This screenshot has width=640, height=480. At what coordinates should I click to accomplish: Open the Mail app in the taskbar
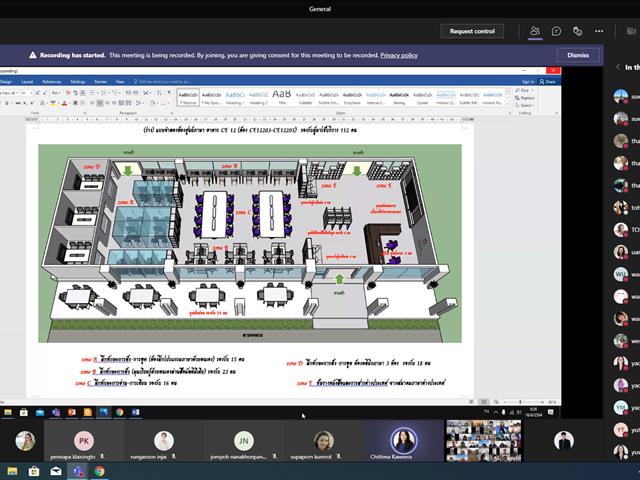point(56,471)
